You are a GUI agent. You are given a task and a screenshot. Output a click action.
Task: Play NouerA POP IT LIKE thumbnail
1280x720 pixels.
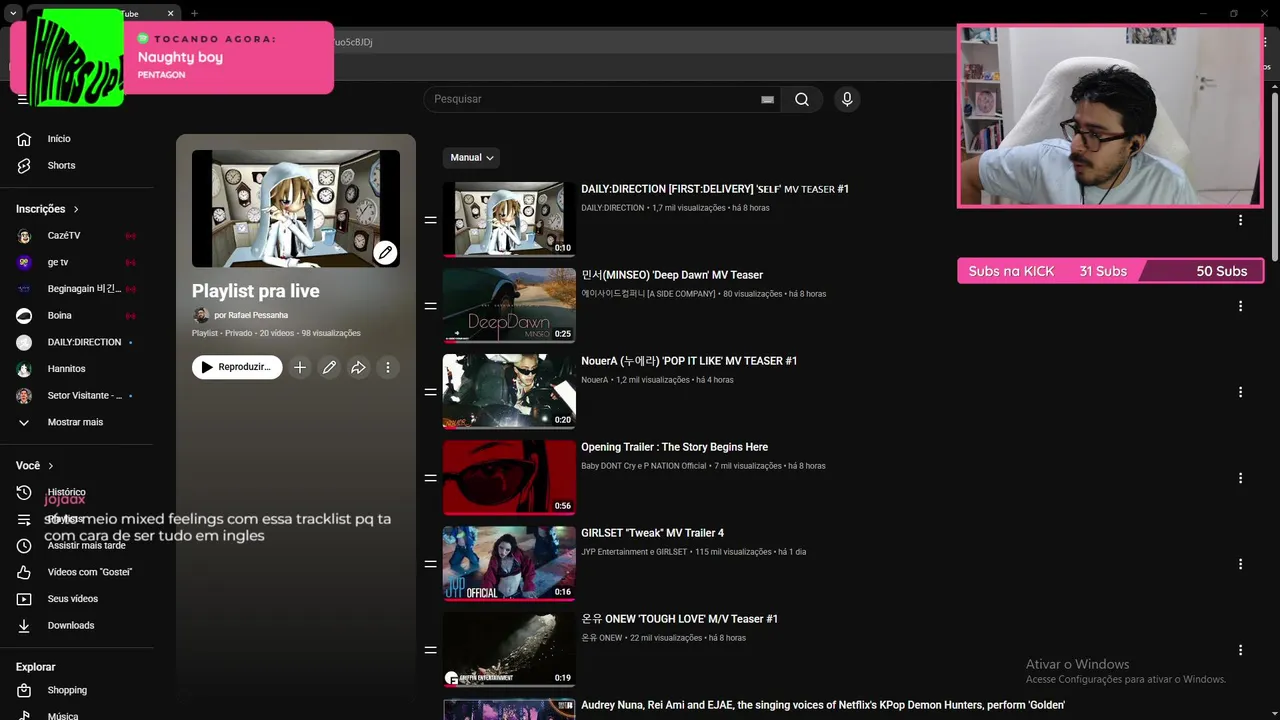tap(509, 391)
